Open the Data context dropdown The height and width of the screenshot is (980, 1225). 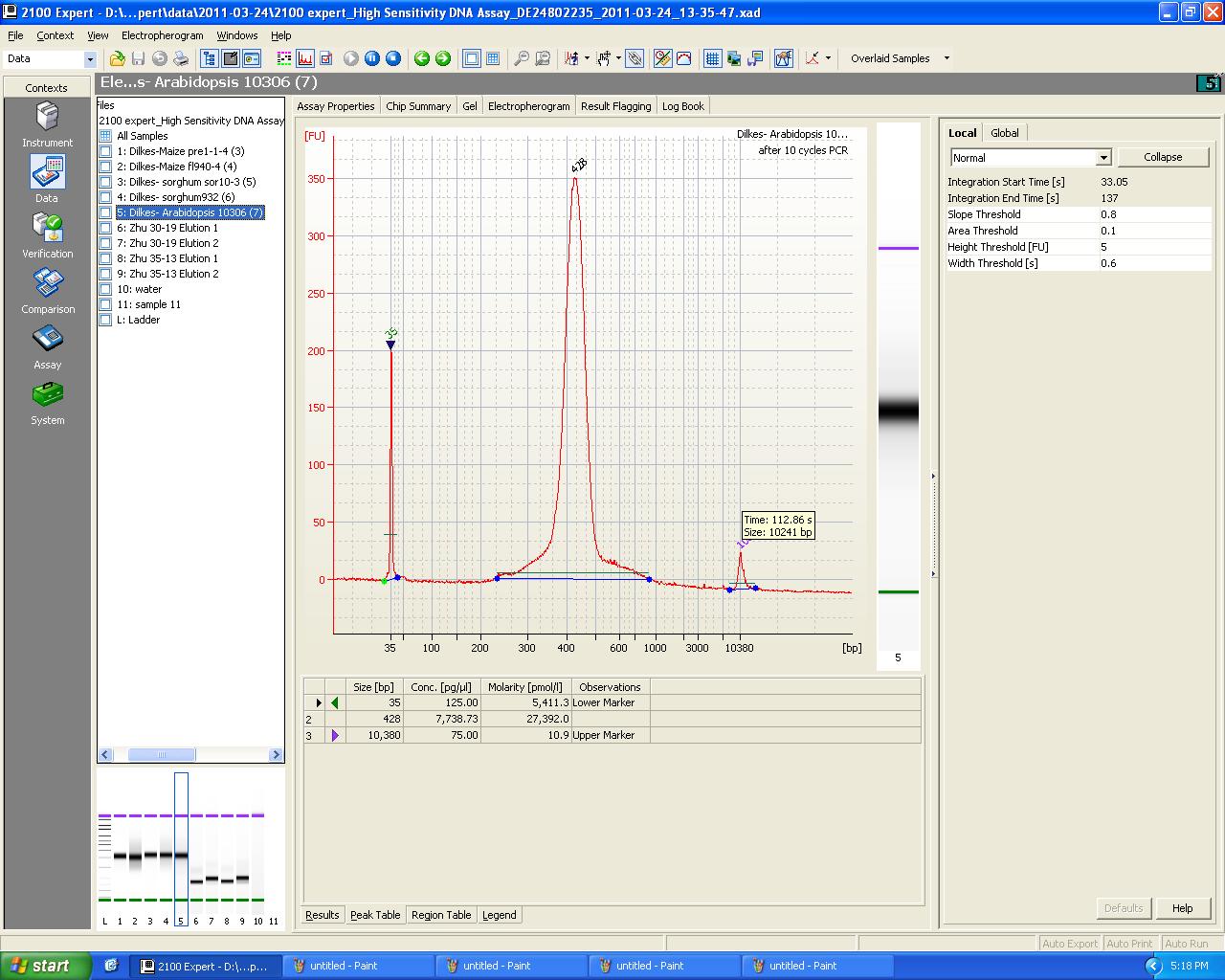(90, 59)
